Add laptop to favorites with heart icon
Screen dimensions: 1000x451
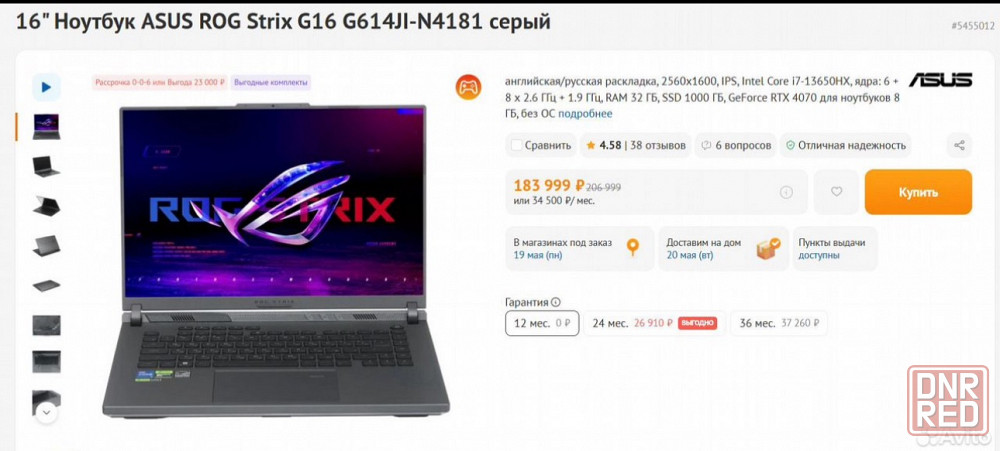(x=836, y=192)
